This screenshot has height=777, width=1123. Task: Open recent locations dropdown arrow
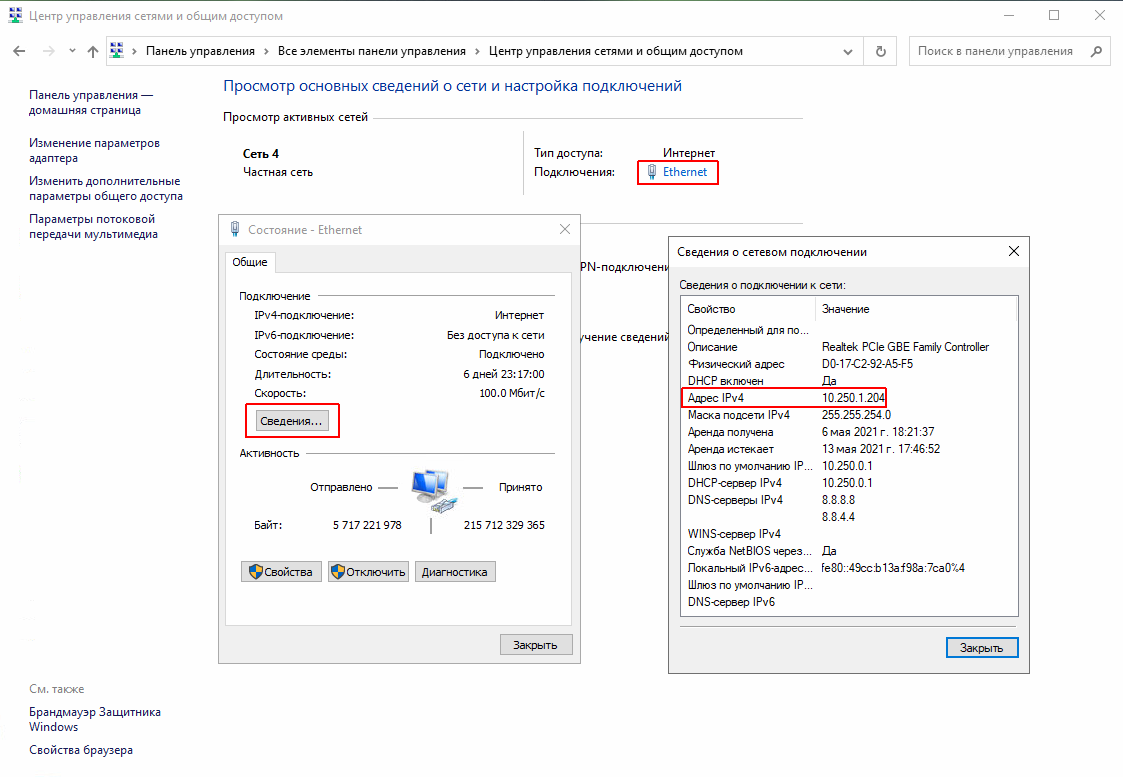[72, 51]
